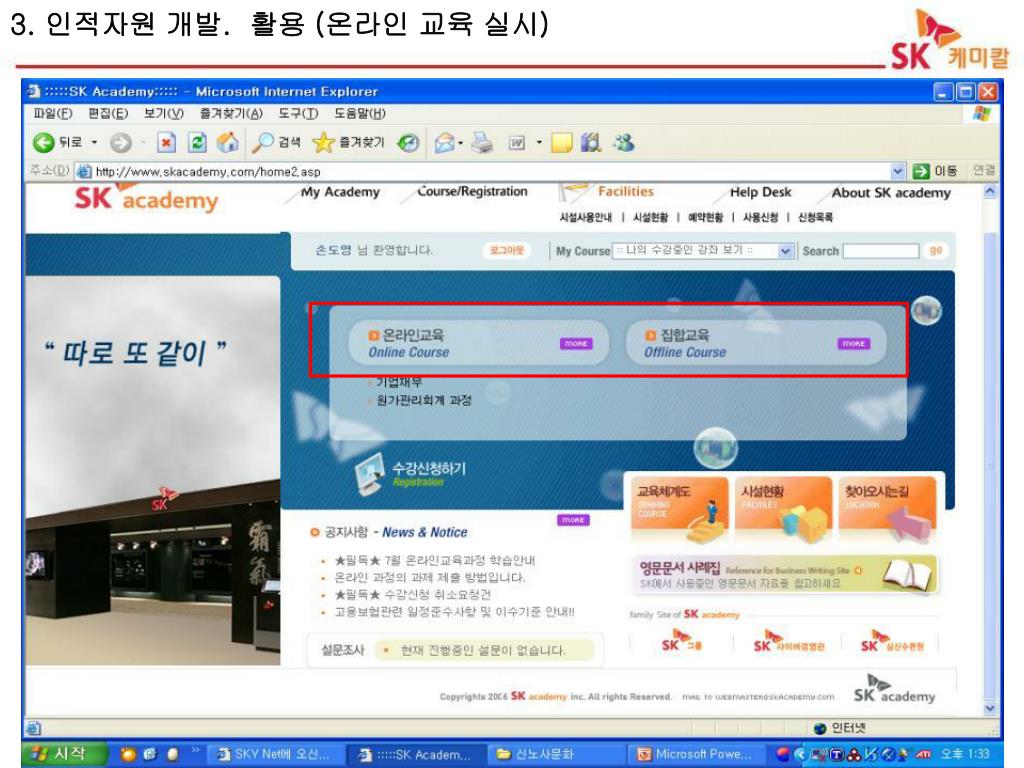Image resolution: width=1024 pixels, height=768 pixels.
Task: Stop loading with the red X icon
Action: 167,142
